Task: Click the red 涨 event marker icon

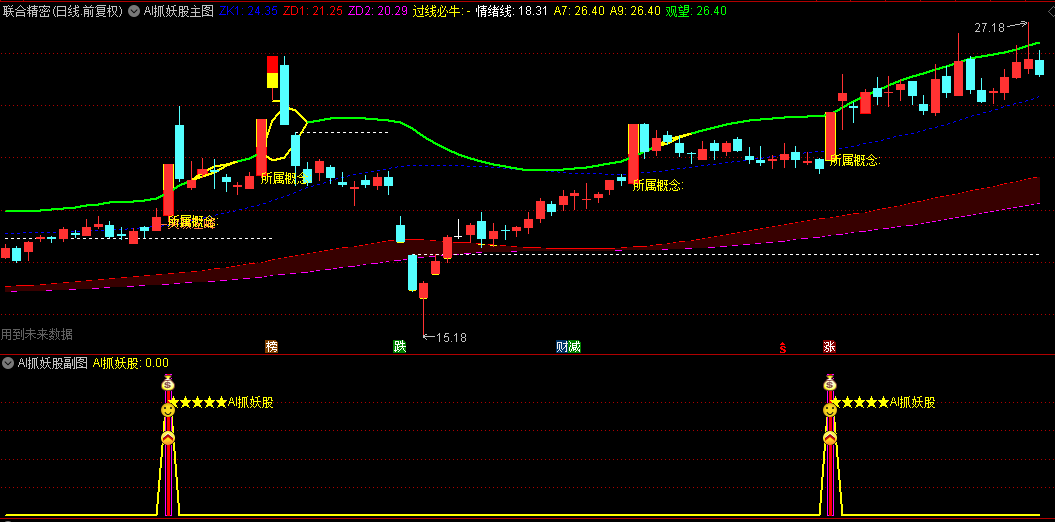Action: (x=830, y=347)
